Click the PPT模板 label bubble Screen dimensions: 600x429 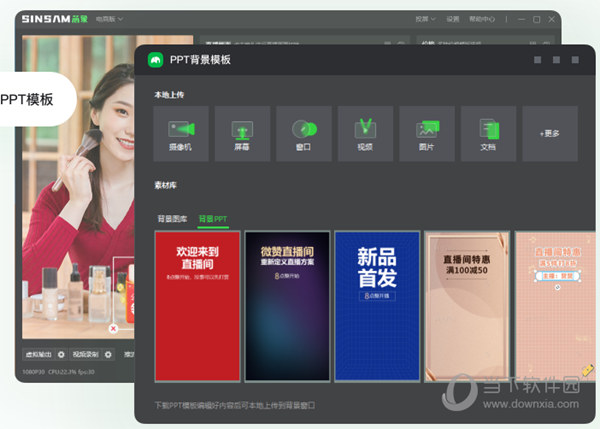pos(34,100)
